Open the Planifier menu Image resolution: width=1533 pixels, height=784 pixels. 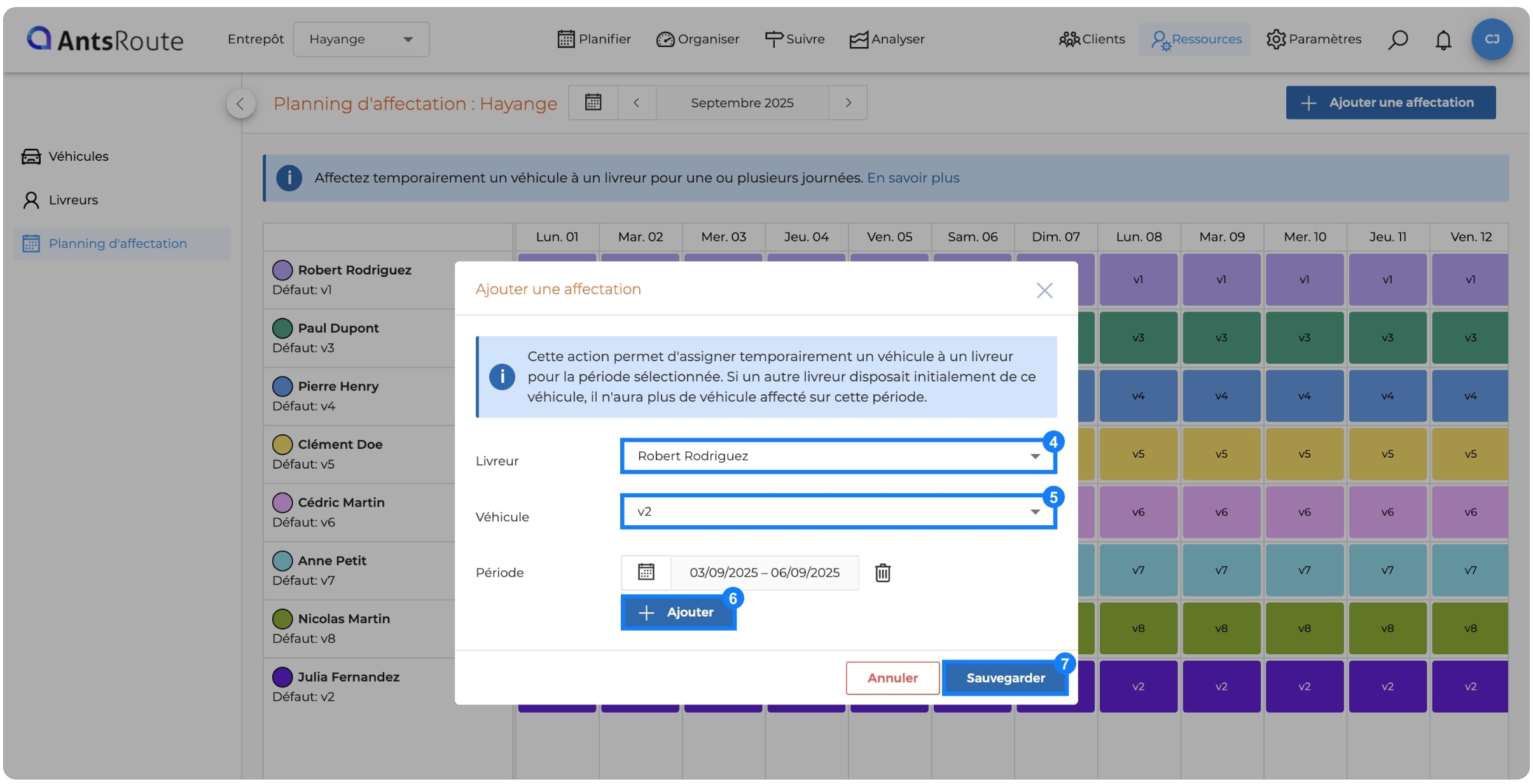tap(594, 39)
